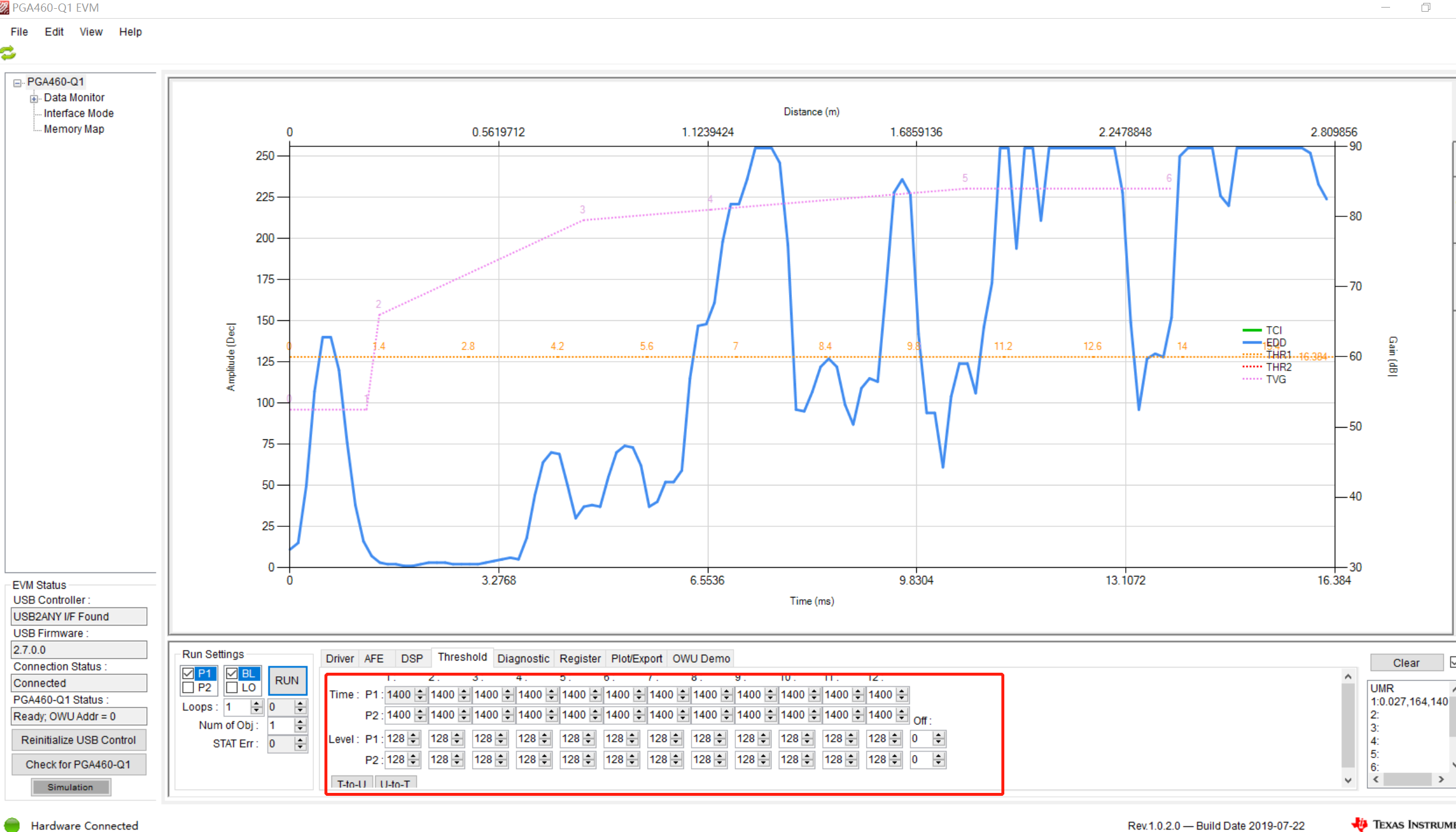The width and height of the screenshot is (1456, 832).
Task: Uncheck the BL checkbox in Run Settings
Action: pos(233,673)
